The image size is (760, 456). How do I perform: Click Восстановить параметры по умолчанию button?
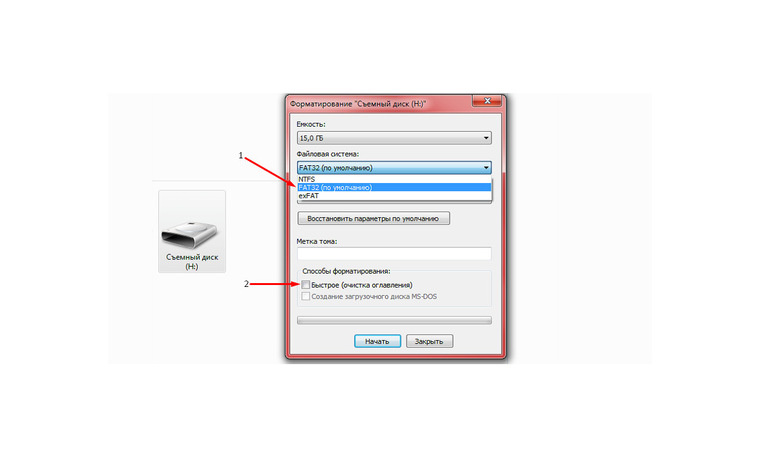pyautogui.click(x=373, y=219)
